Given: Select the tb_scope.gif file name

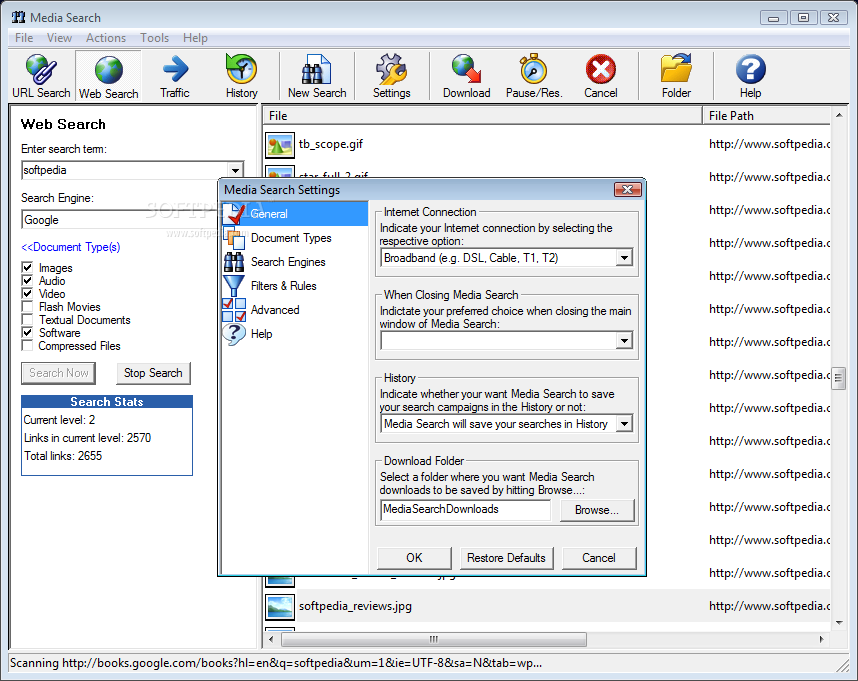Looking at the screenshot, I should [331, 144].
